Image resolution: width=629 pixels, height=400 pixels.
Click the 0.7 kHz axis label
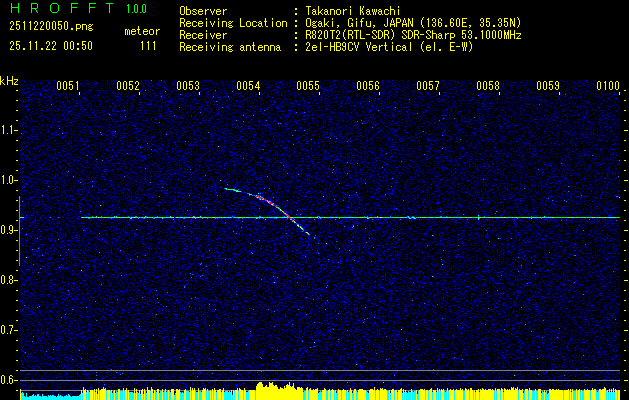(8, 330)
